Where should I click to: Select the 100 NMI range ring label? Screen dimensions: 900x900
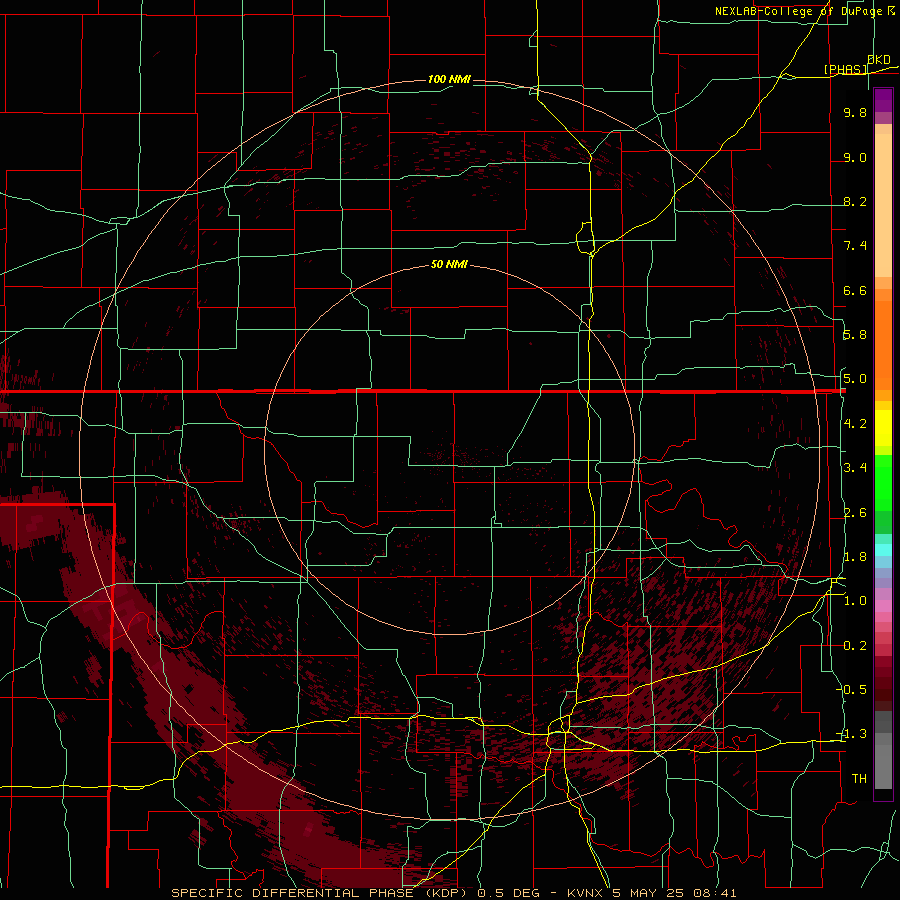[x=449, y=79]
